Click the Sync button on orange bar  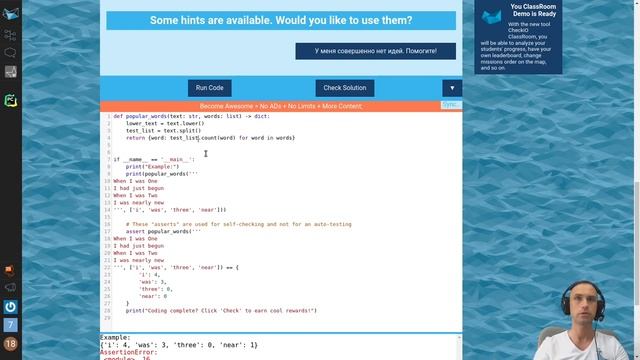tap(451, 105)
